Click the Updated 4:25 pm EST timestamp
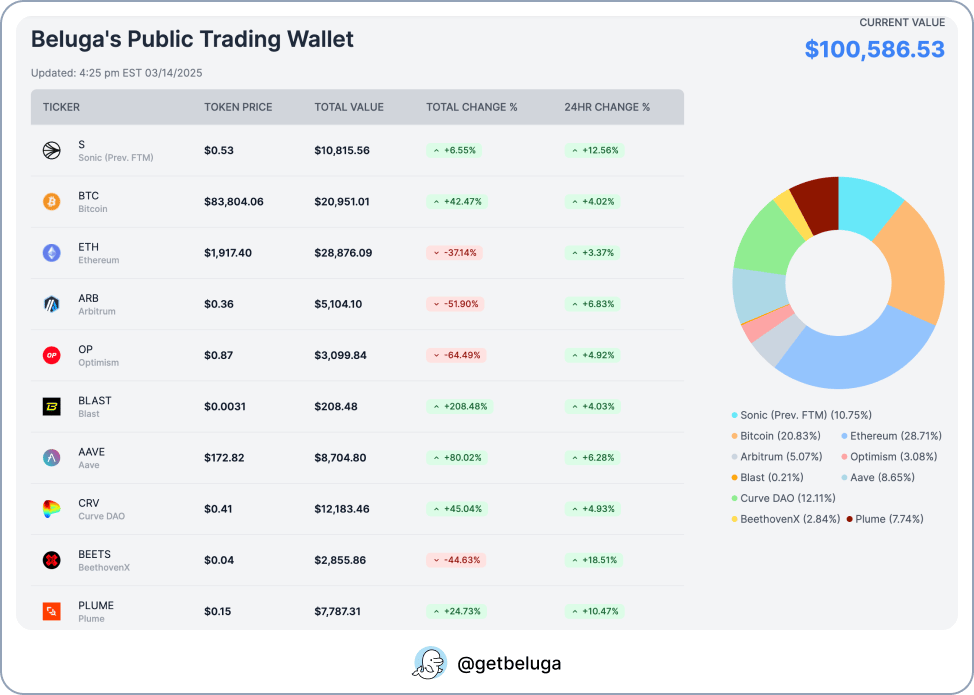Image resolution: width=974 pixels, height=695 pixels. point(117,73)
